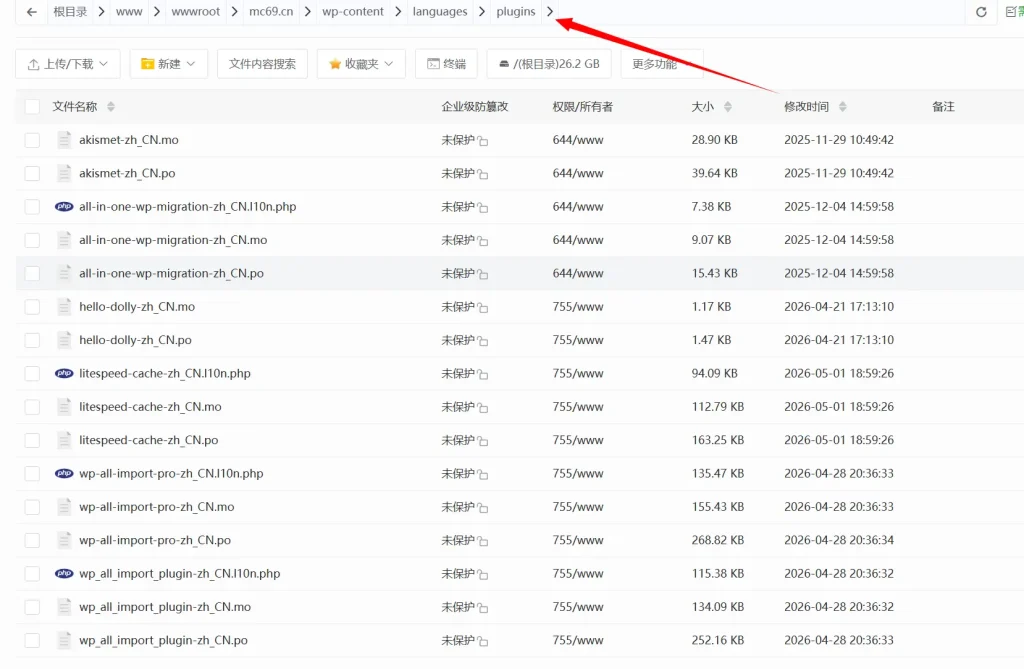This screenshot has width=1024, height=669.
Task: Open file litespeed-cache-zh_CN.mo
Action: [x=150, y=406]
